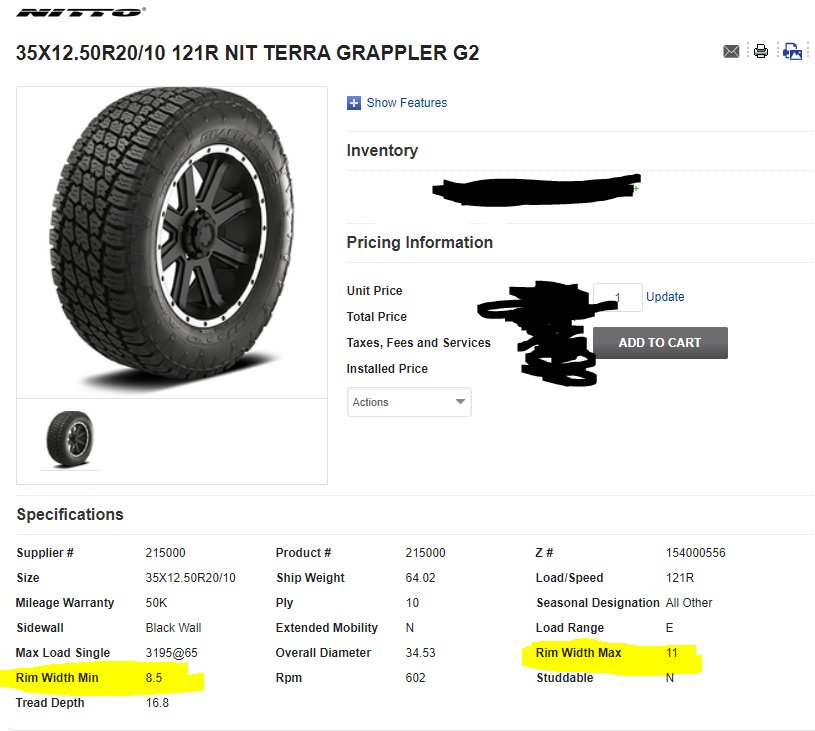Viewport: 815px width, 731px height.
Task: Click the email envelope icon
Action: [x=731, y=51]
